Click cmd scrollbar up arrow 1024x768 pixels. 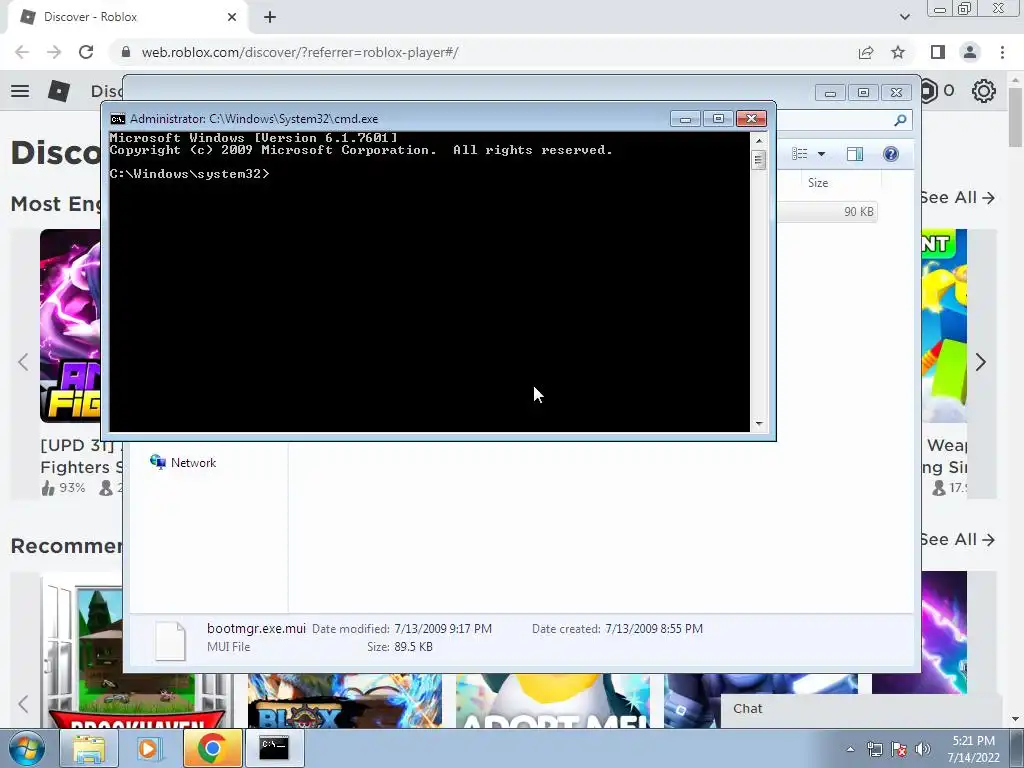pyautogui.click(x=758, y=140)
